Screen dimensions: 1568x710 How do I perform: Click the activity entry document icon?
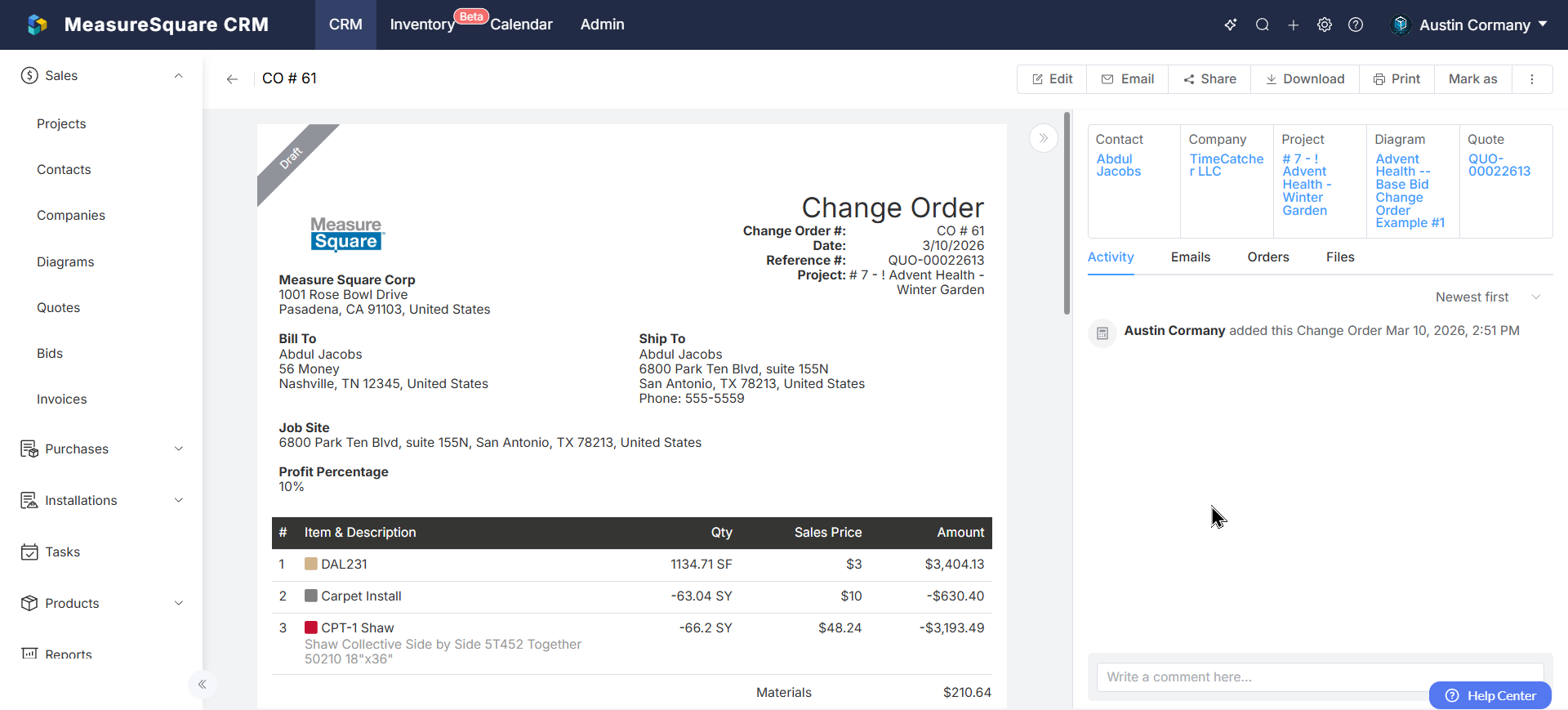coord(1102,333)
